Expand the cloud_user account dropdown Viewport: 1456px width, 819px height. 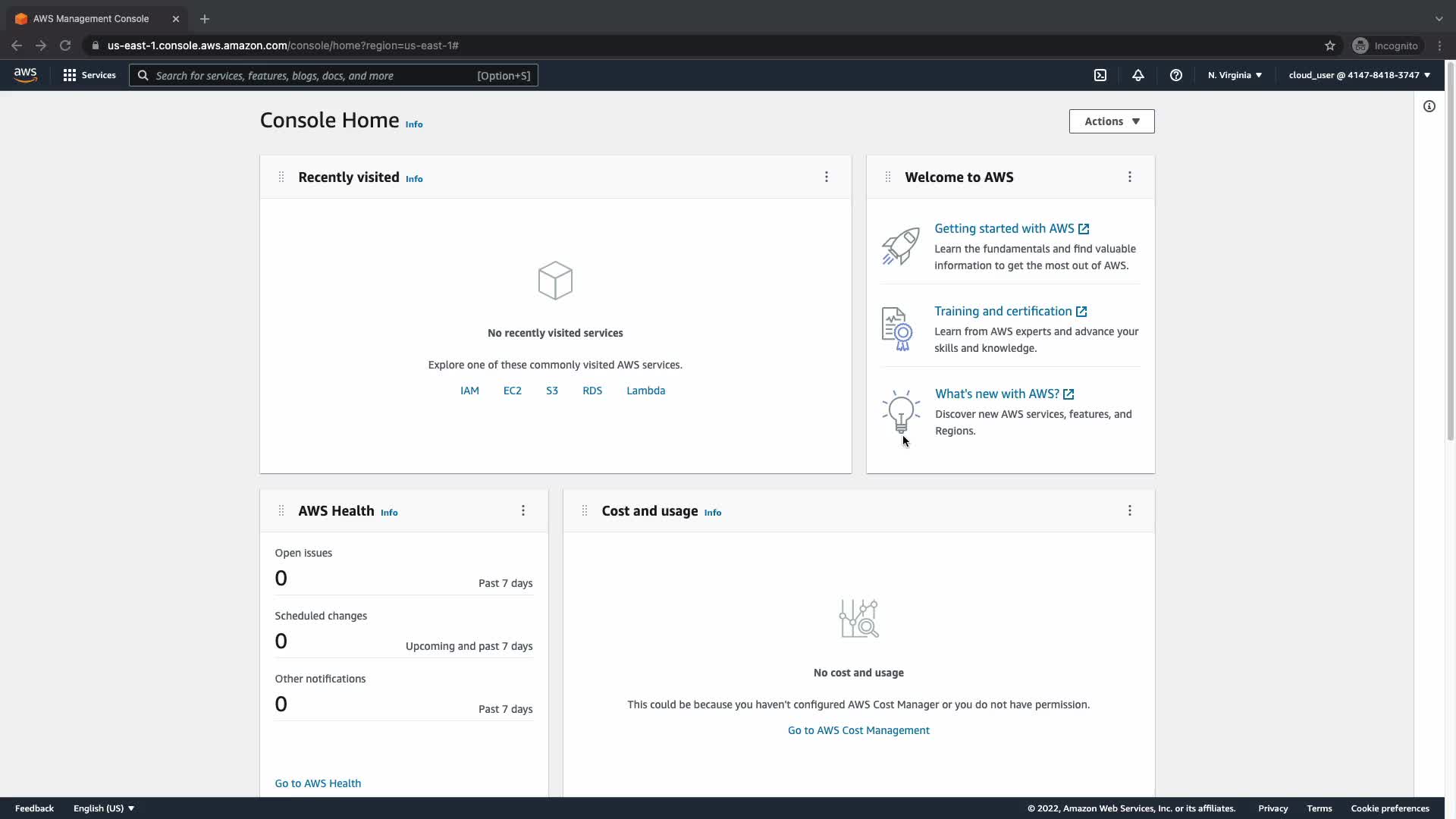(x=1359, y=75)
